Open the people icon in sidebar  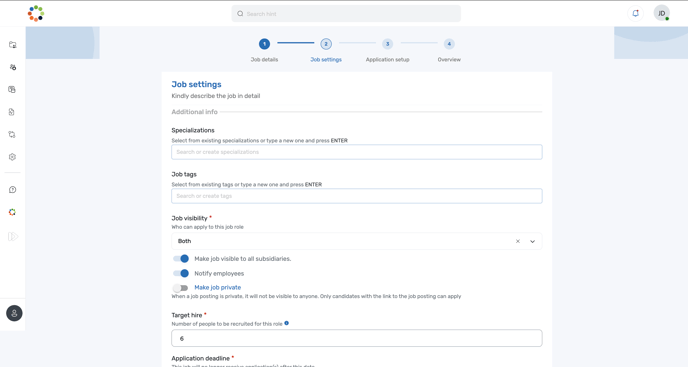click(x=12, y=67)
